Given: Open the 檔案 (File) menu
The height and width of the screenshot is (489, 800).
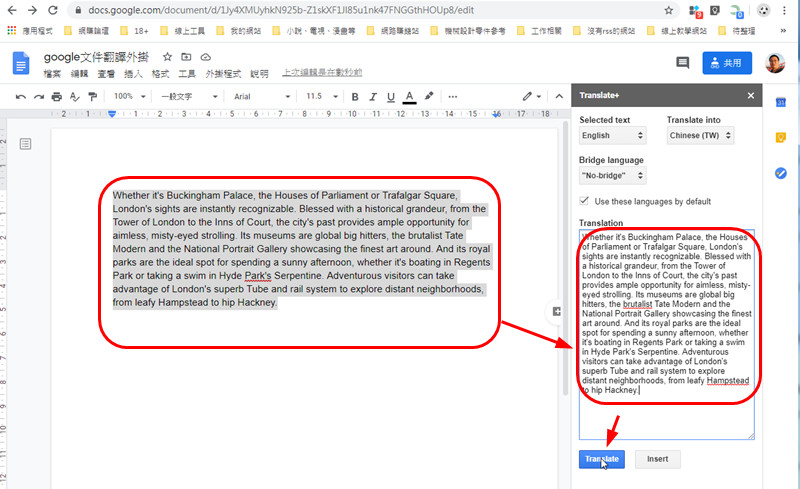Looking at the screenshot, I should coord(52,74).
